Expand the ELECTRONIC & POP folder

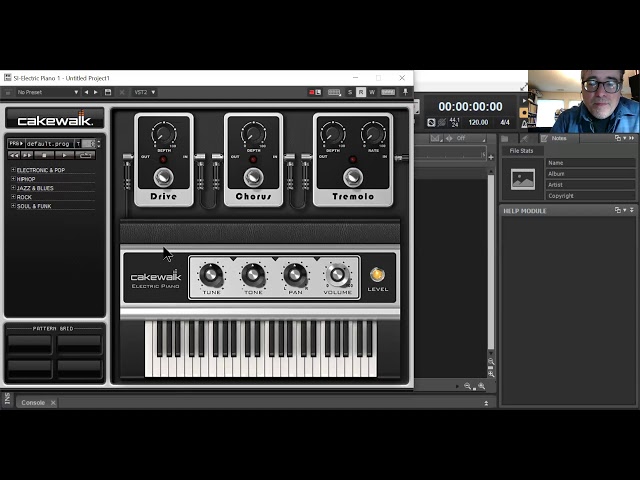(13, 169)
